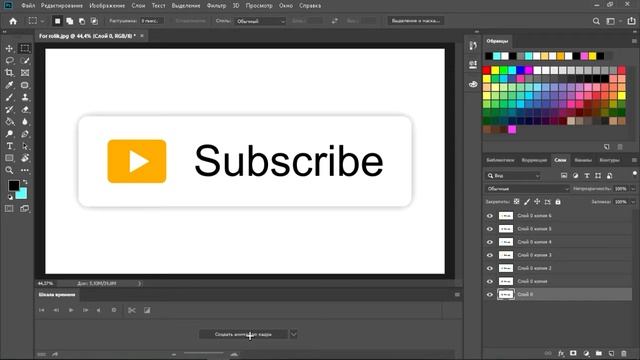The height and width of the screenshot is (360, 640).
Task: Pick the red swatch starting the first grid row
Action: click(x=487, y=70)
